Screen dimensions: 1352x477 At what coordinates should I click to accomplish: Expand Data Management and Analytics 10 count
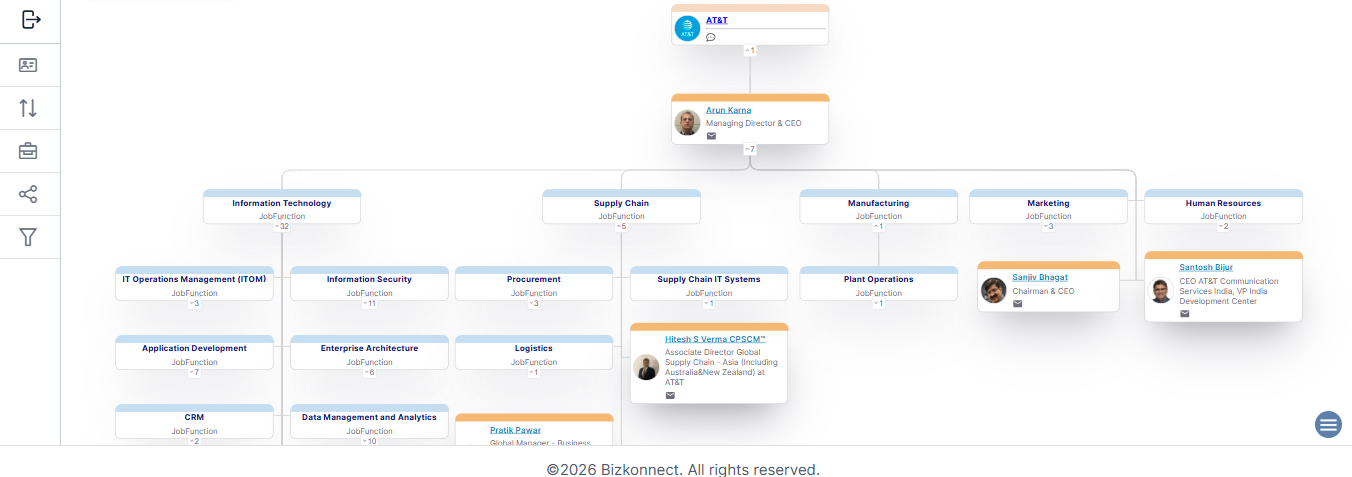point(369,441)
